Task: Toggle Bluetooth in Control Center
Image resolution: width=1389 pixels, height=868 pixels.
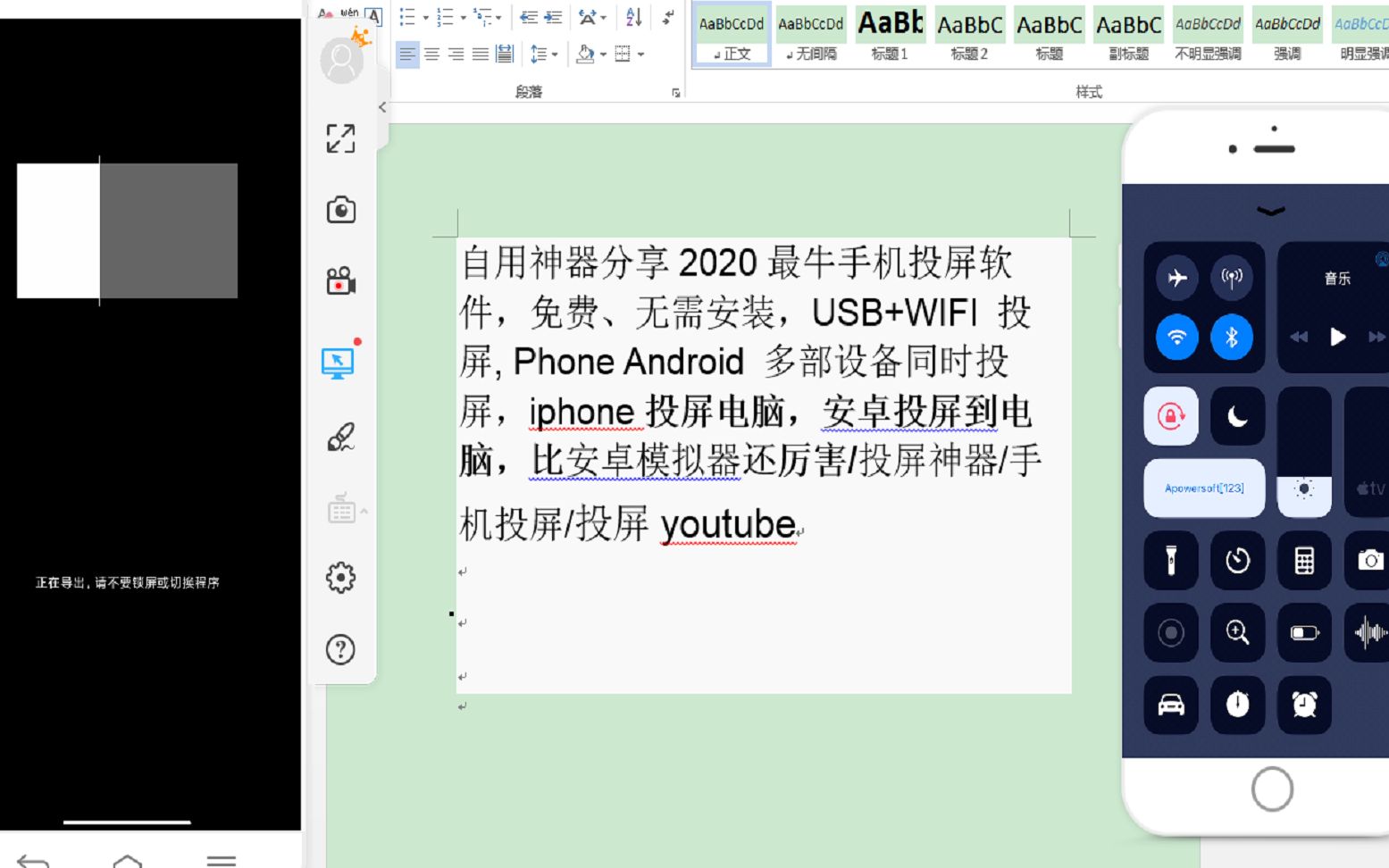Action: (x=1233, y=338)
